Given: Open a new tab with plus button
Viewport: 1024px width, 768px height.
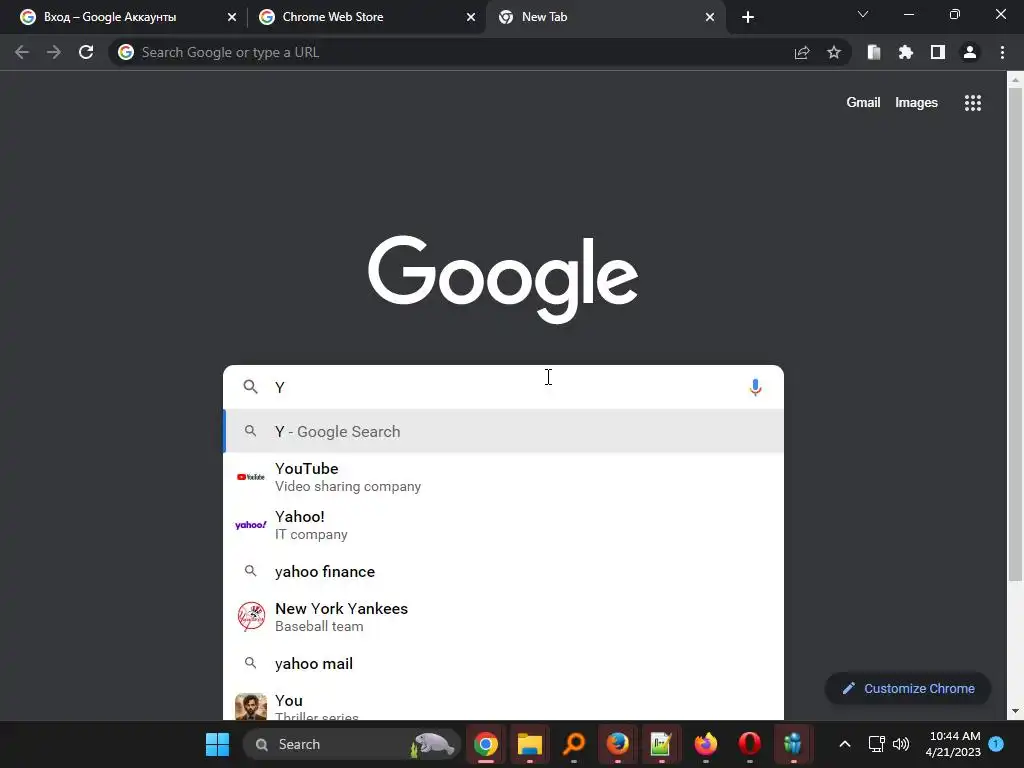Looking at the screenshot, I should [748, 17].
